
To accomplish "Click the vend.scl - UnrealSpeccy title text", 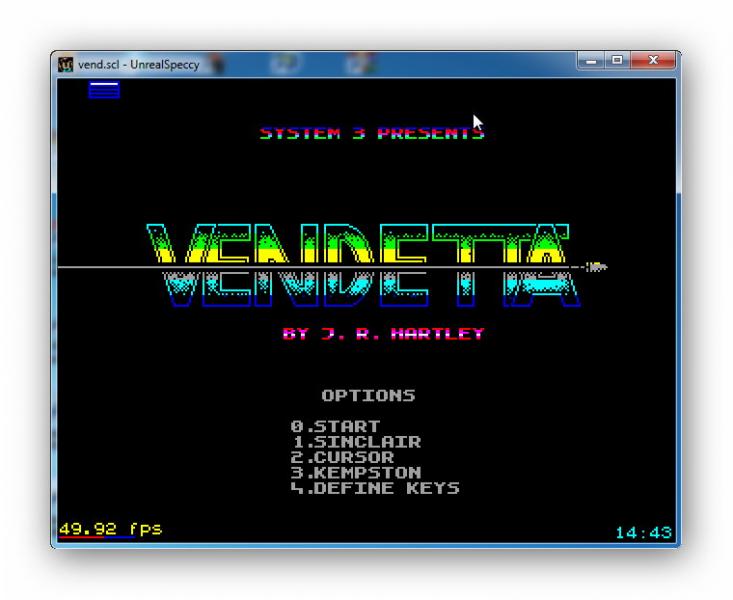I will tap(138, 65).
